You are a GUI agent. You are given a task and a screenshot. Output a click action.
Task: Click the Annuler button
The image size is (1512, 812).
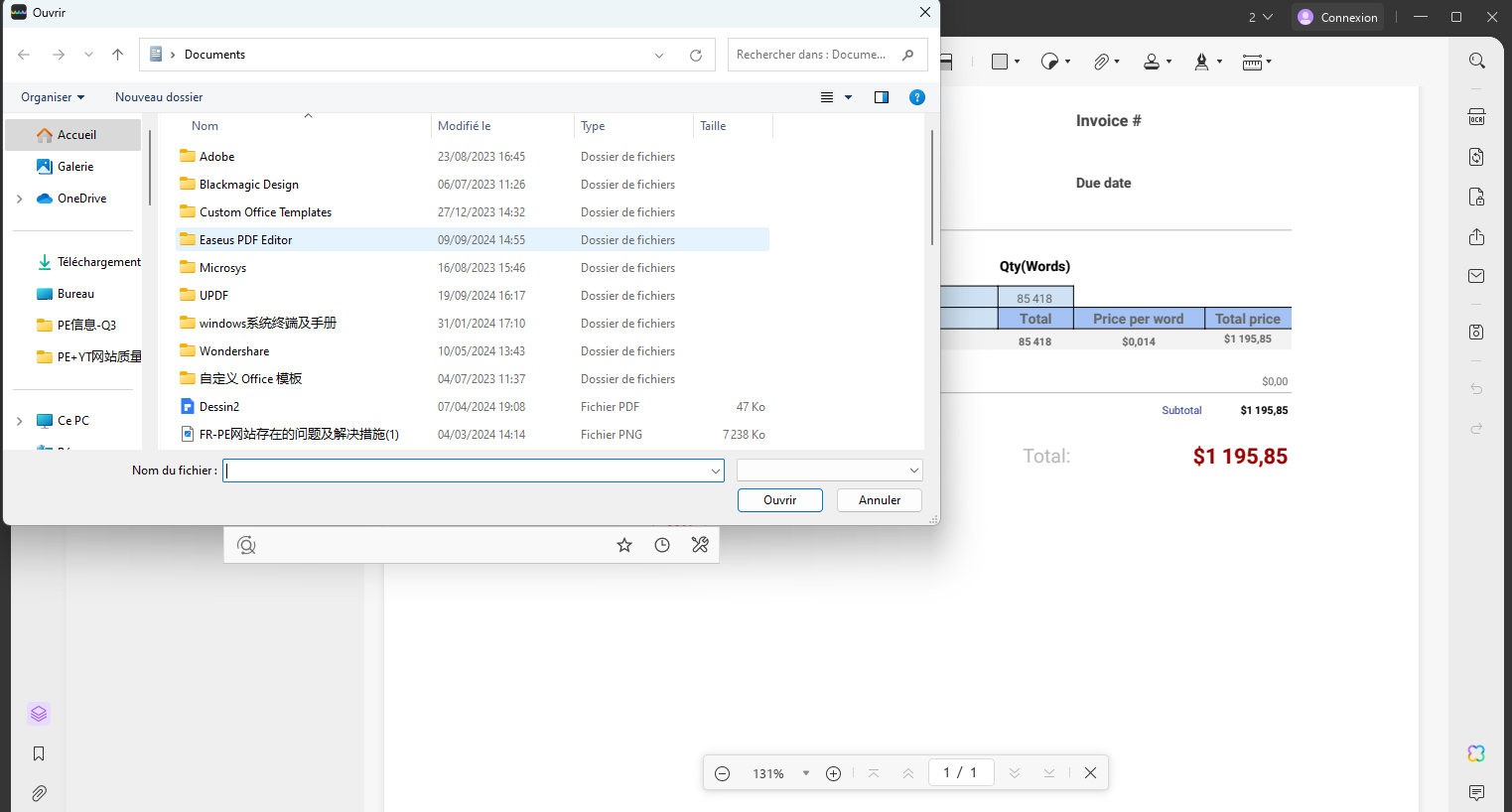[880, 500]
